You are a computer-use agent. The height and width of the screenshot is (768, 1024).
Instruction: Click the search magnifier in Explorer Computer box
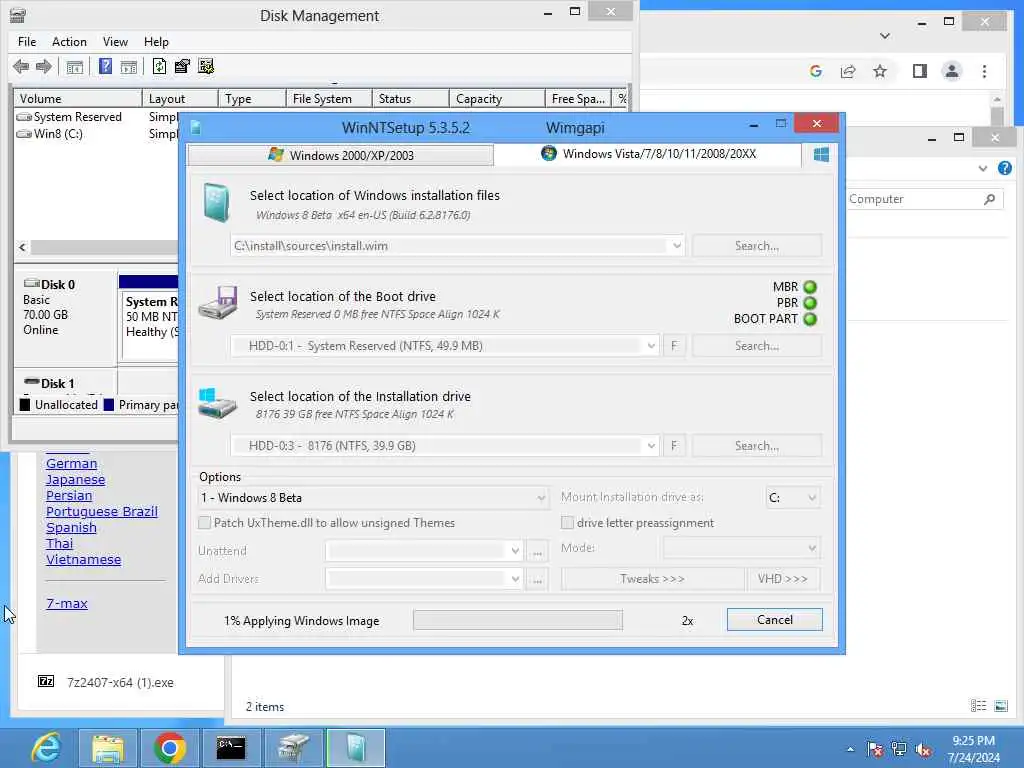click(989, 199)
